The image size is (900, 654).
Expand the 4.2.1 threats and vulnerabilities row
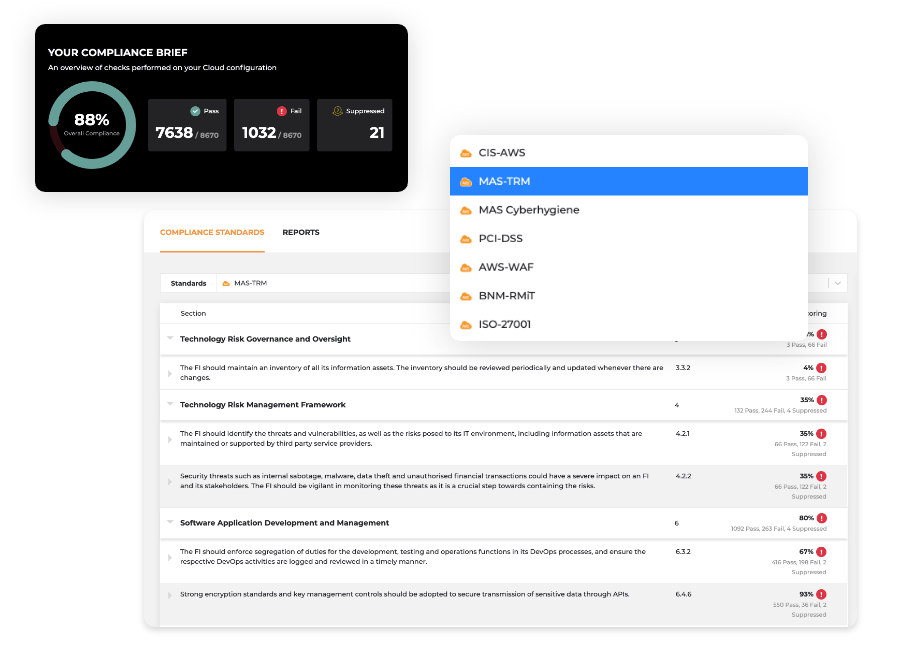click(170, 439)
